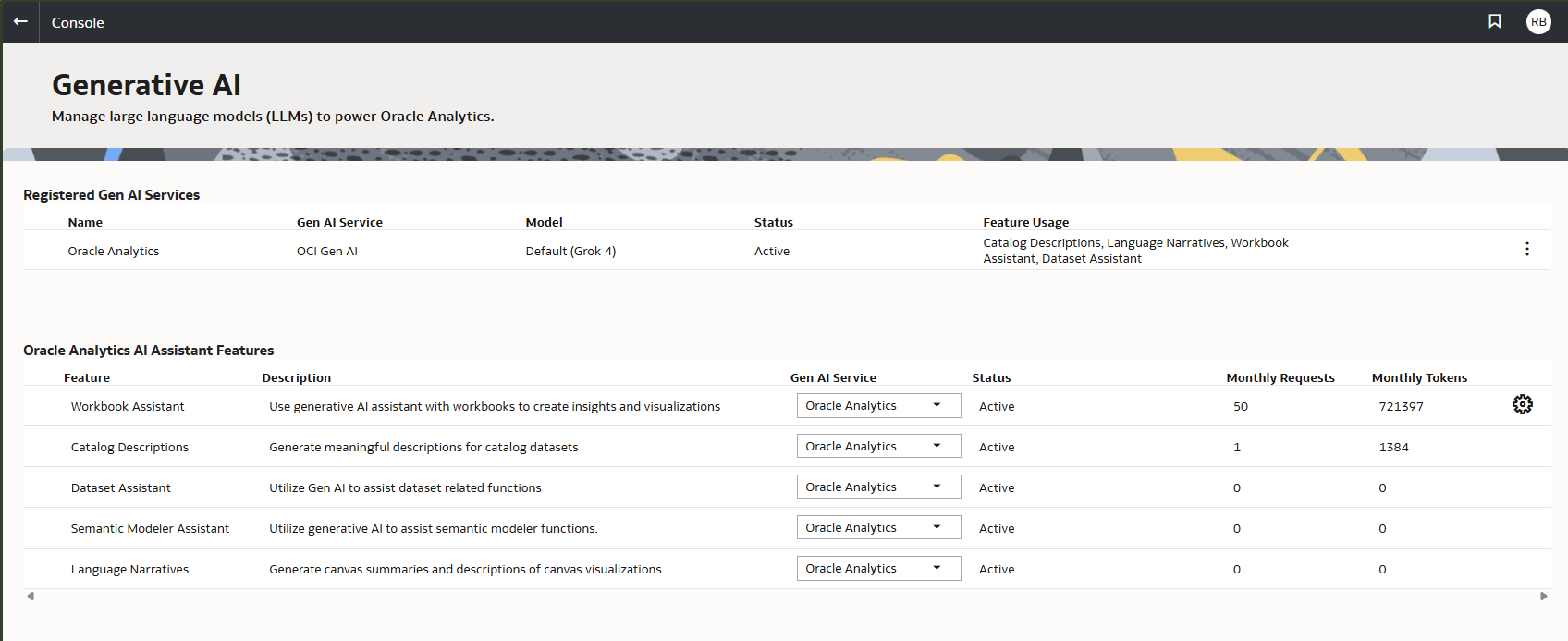The width and height of the screenshot is (1568, 641).
Task: Click the Console title in top bar
Action: coord(78,23)
